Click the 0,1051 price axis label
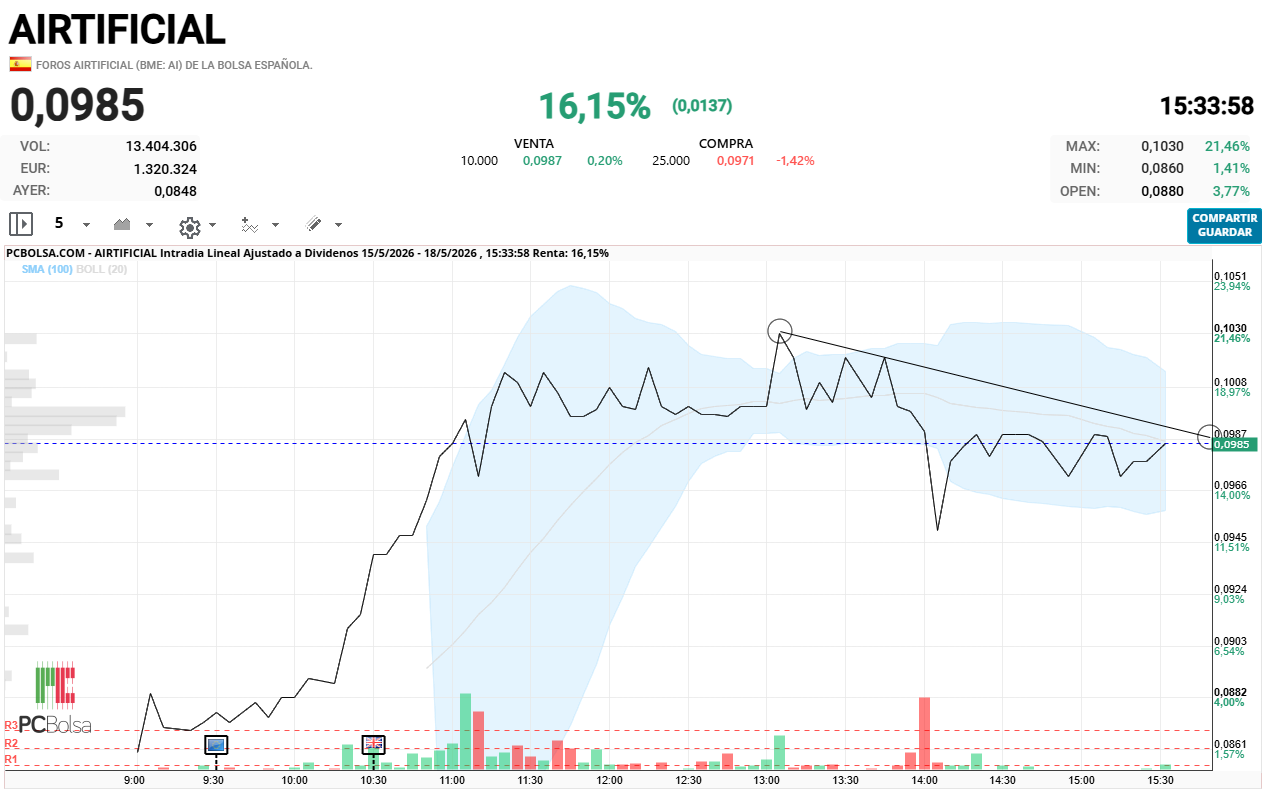Image resolution: width=1262 pixels, height=789 pixels. pyautogui.click(x=1230, y=276)
